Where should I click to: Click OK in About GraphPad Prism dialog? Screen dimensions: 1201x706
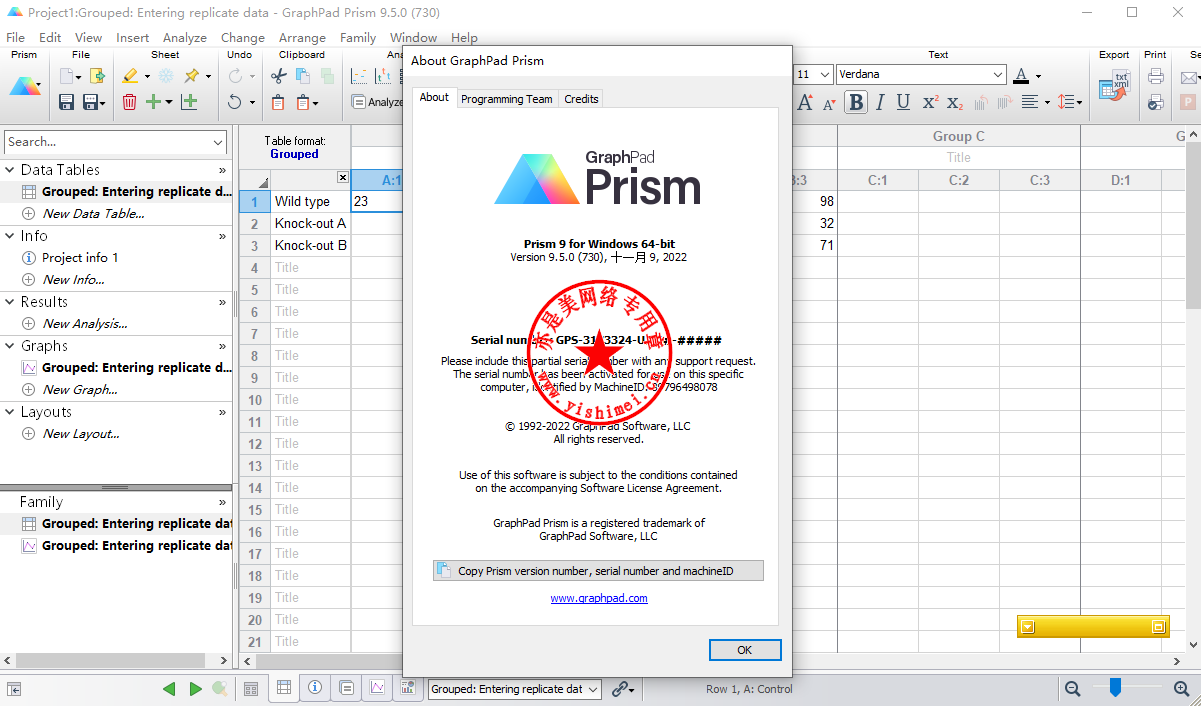tap(744, 650)
